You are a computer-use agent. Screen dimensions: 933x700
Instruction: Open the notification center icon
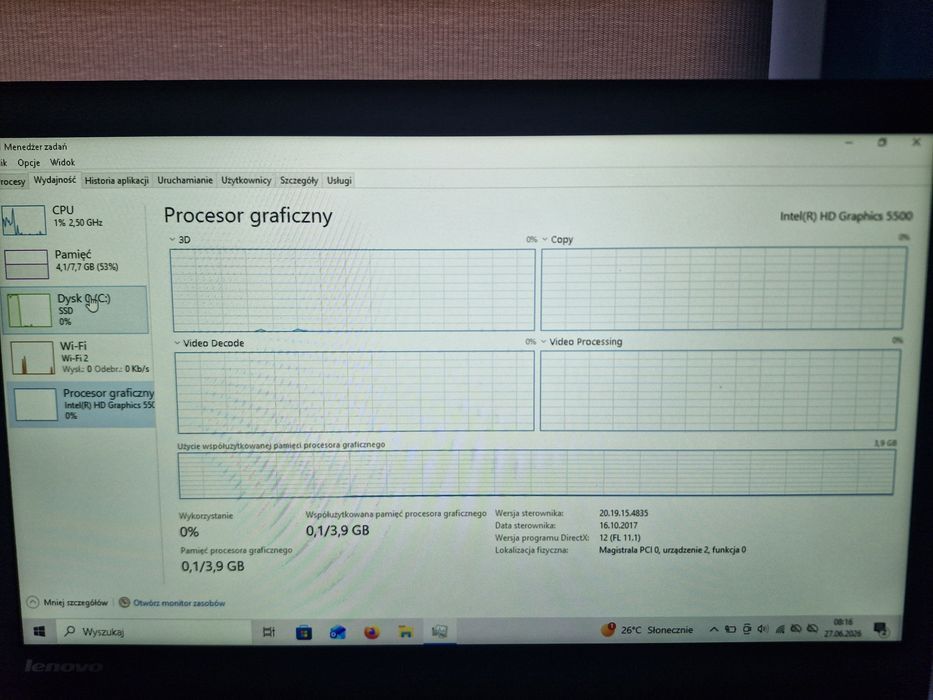click(880, 628)
